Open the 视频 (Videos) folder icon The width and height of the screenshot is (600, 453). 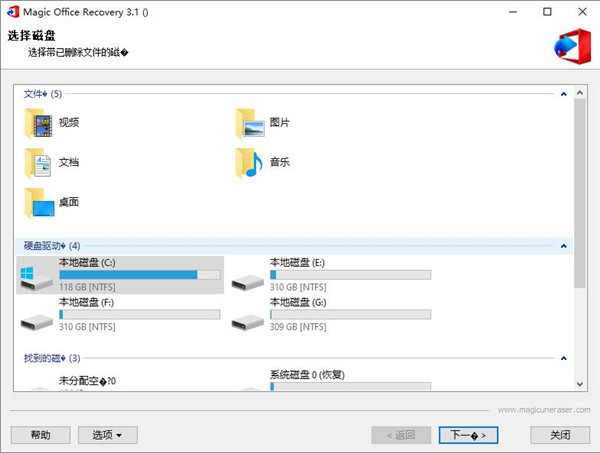point(40,123)
